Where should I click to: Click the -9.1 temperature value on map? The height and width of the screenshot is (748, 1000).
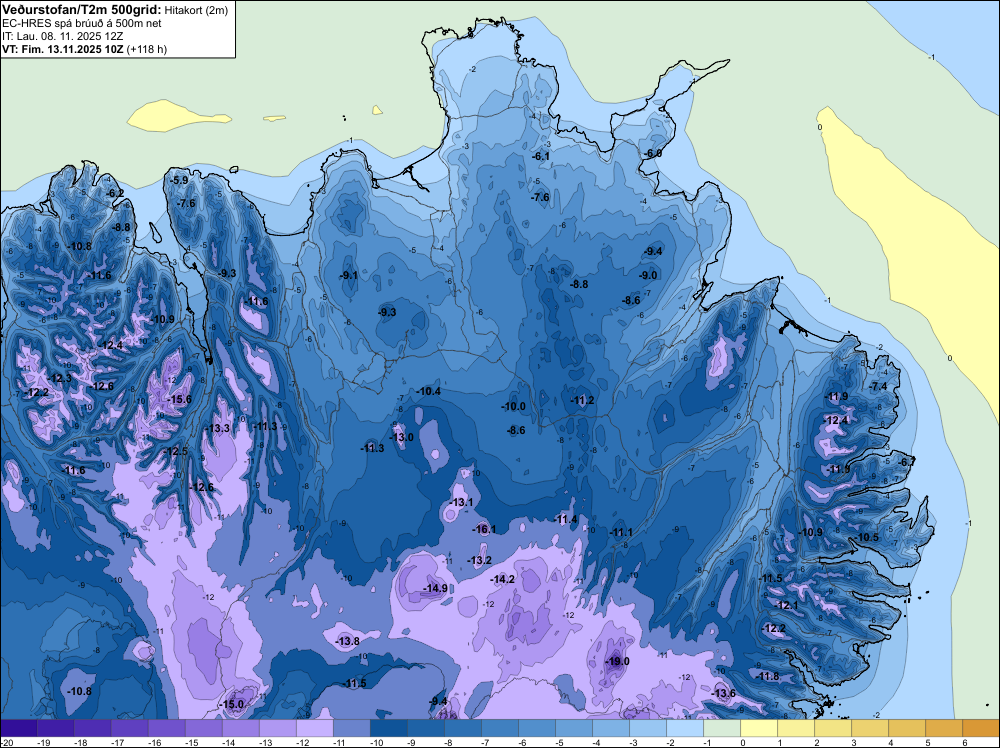tap(349, 275)
